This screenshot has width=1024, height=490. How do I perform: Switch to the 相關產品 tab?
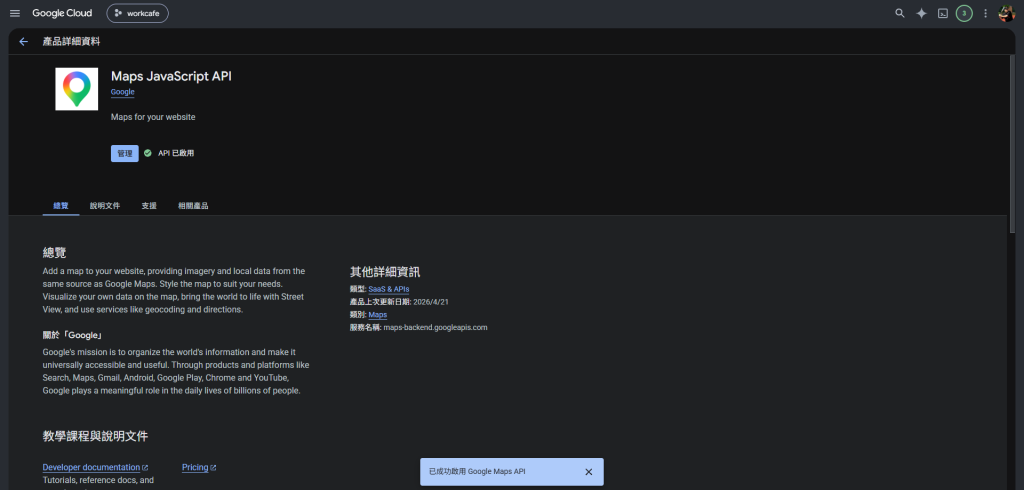coord(193,205)
